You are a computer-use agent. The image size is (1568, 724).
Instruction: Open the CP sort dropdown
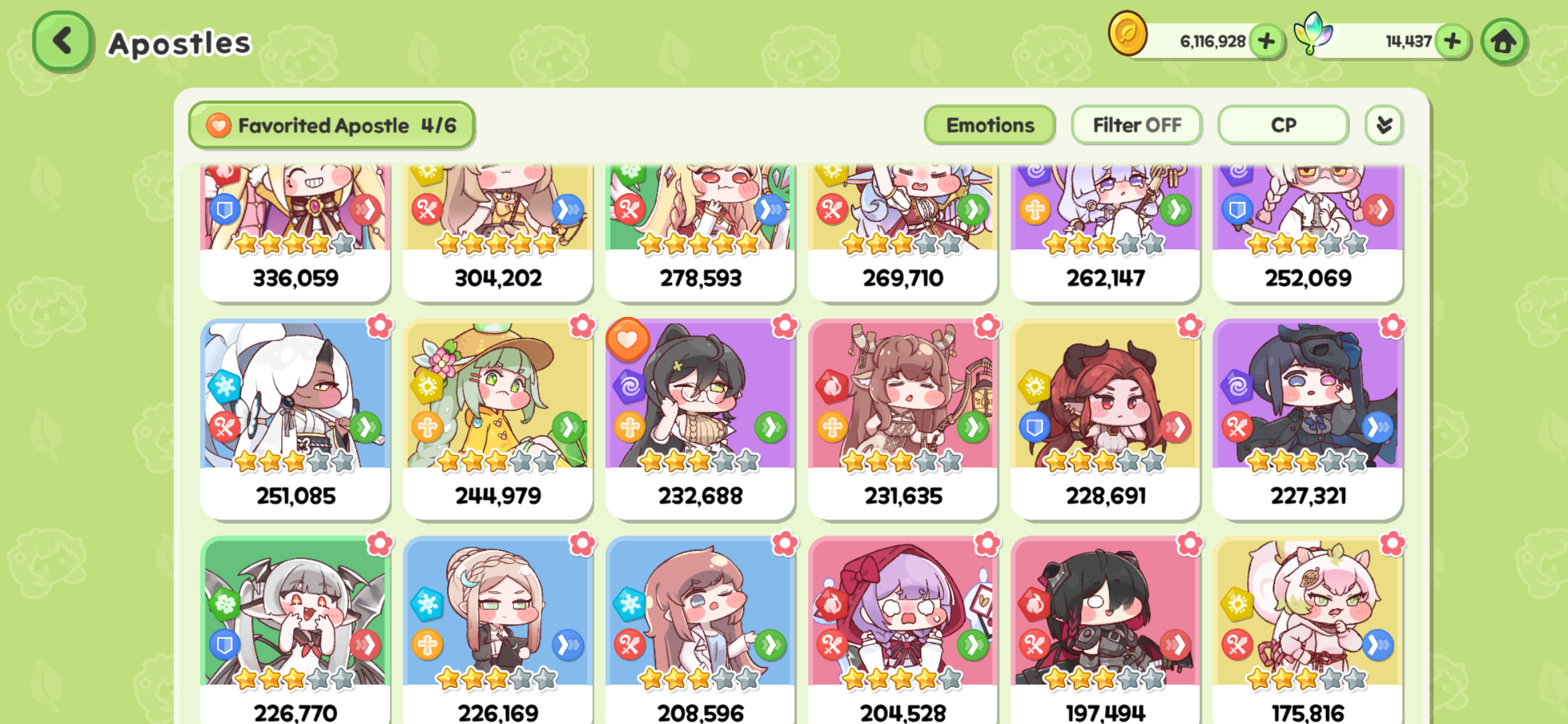pos(1283,125)
